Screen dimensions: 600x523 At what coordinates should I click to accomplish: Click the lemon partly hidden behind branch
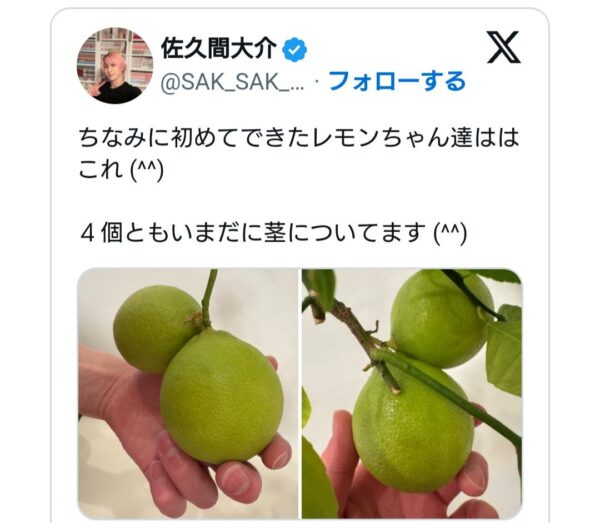442,318
